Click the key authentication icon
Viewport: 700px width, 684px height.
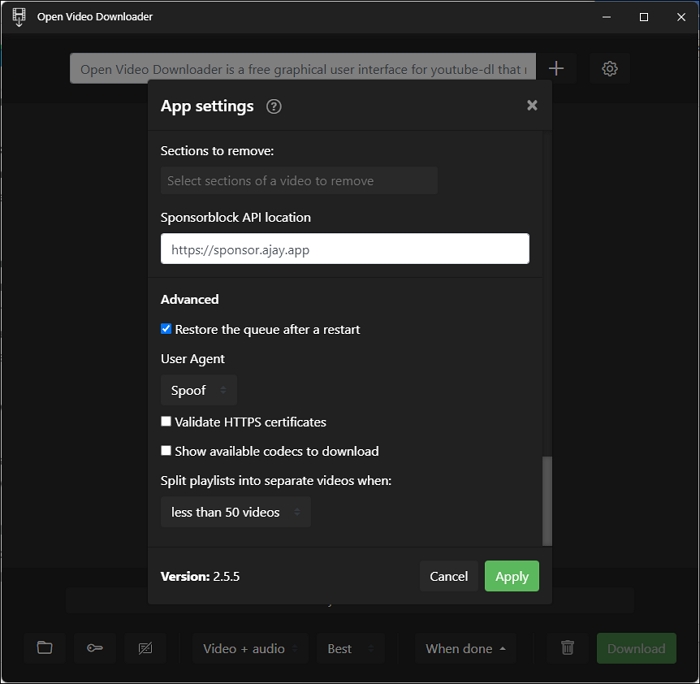coord(95,647)
